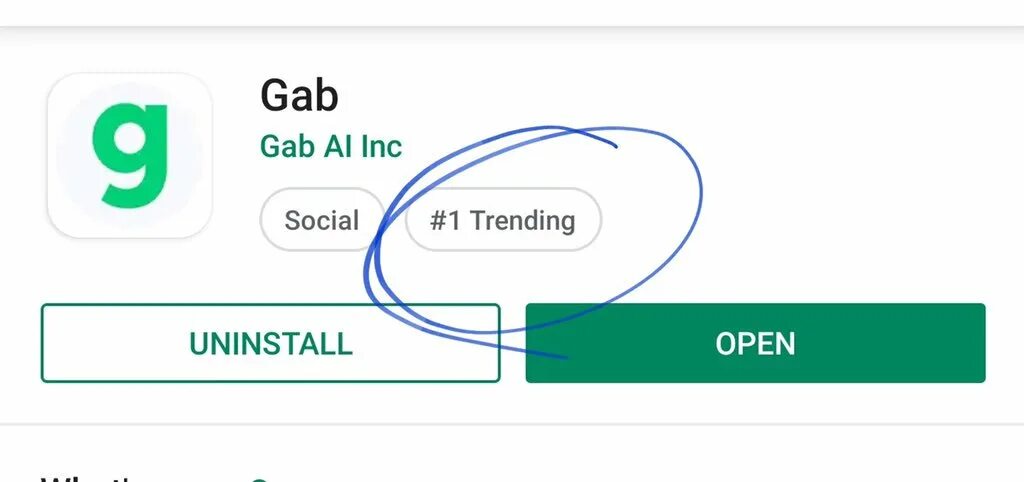Screen dimensions: 1024x482
Task: Click the UNINSTALL label text
Action: pyautogui.click(x=271, y=344)
